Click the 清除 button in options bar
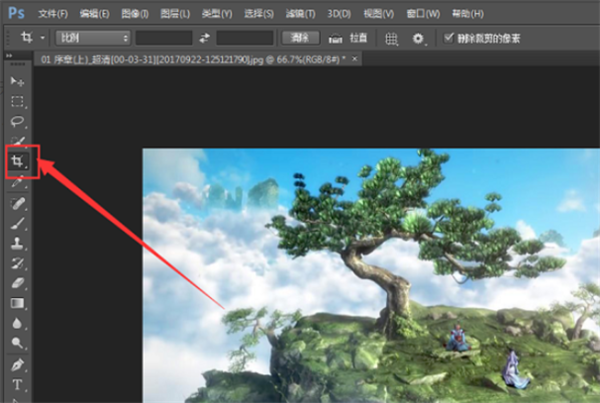This screenshot has width=600, height=403. tap(299, 37)
